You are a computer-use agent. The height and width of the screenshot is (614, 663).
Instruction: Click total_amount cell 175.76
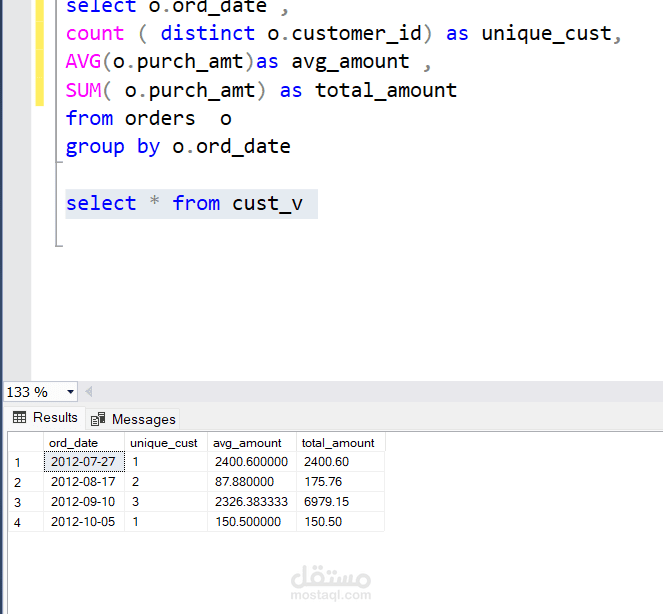point(341,482)
